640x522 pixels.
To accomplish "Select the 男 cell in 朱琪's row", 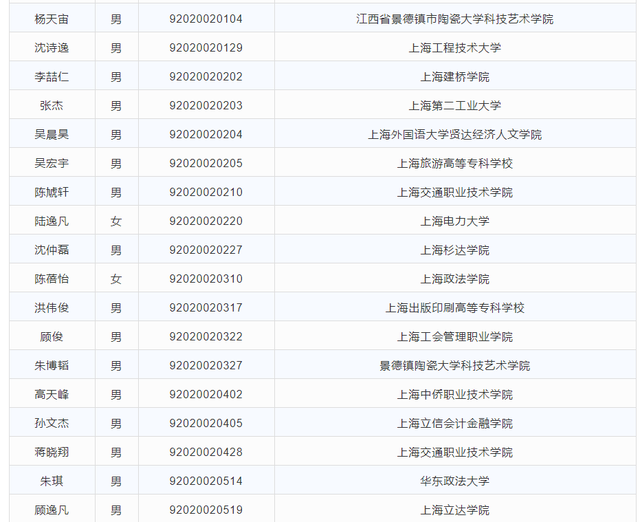I will (x=116, y=482).
